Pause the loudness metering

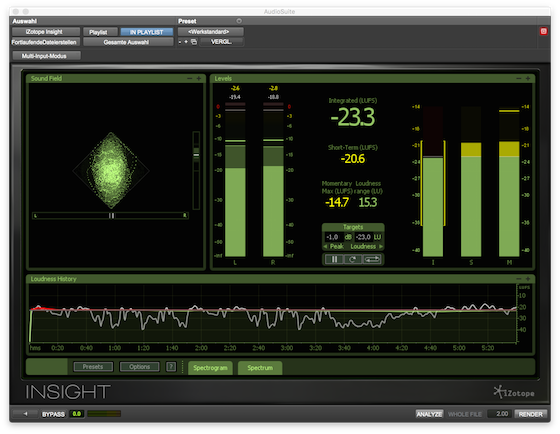click(334, 259)
